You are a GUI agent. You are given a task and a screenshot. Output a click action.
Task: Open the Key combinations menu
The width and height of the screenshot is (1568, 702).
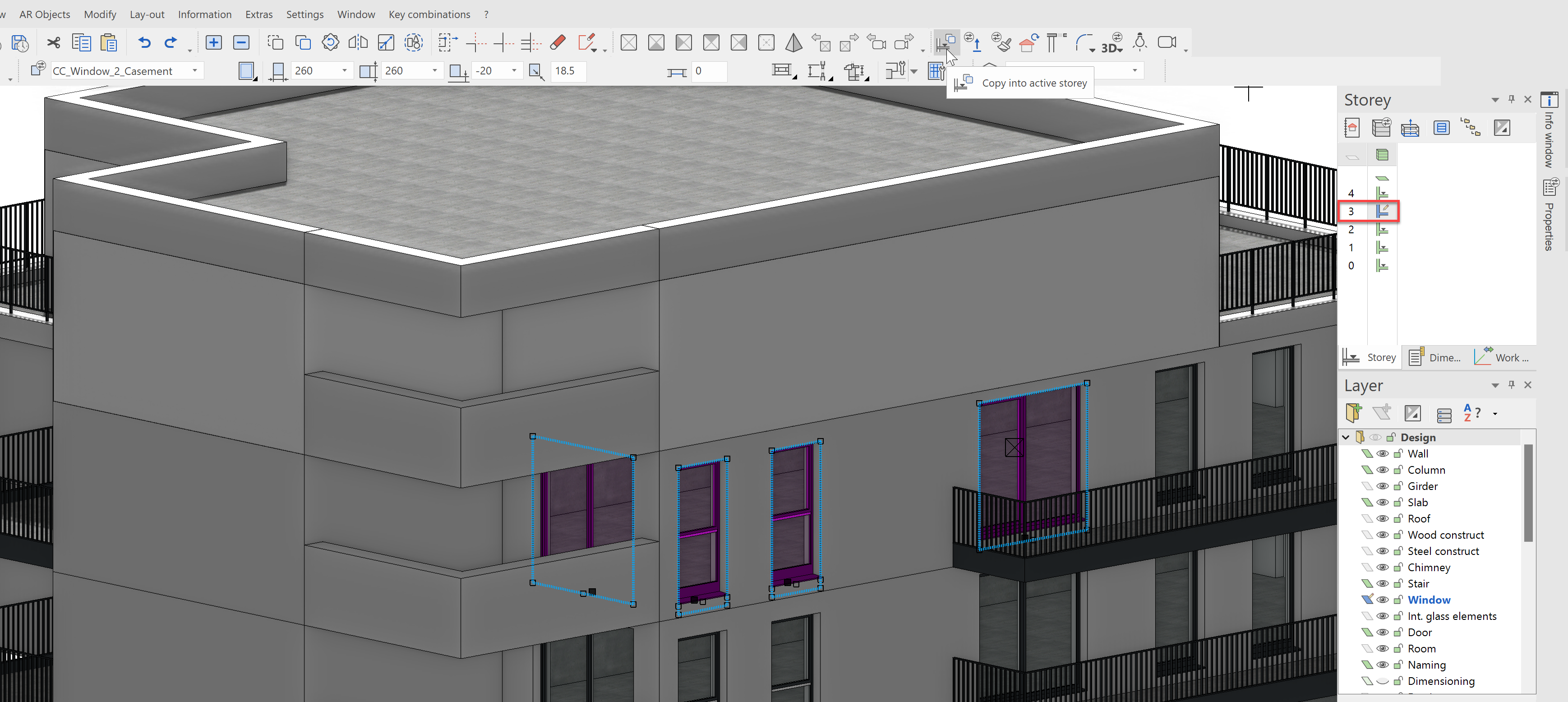pos(429,14)
